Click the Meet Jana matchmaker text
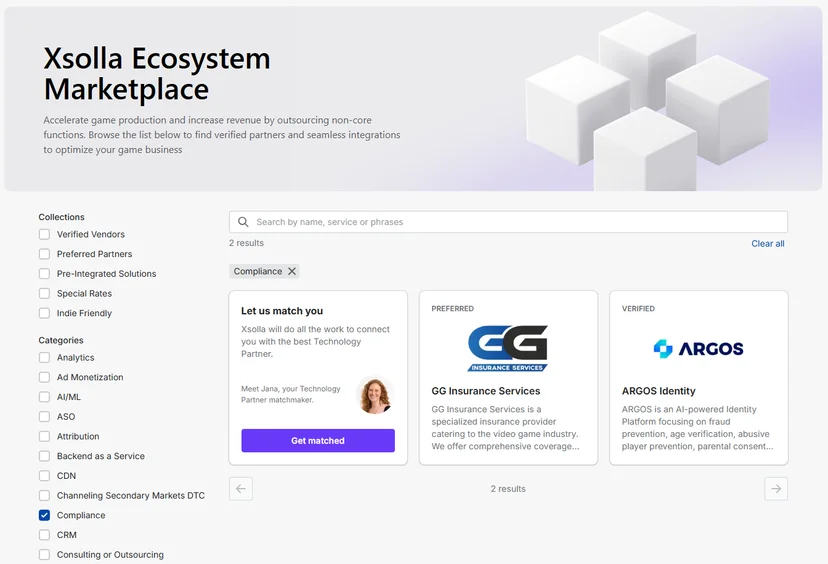The height and width of the screenshot is (564, 828). pos(291,394)
